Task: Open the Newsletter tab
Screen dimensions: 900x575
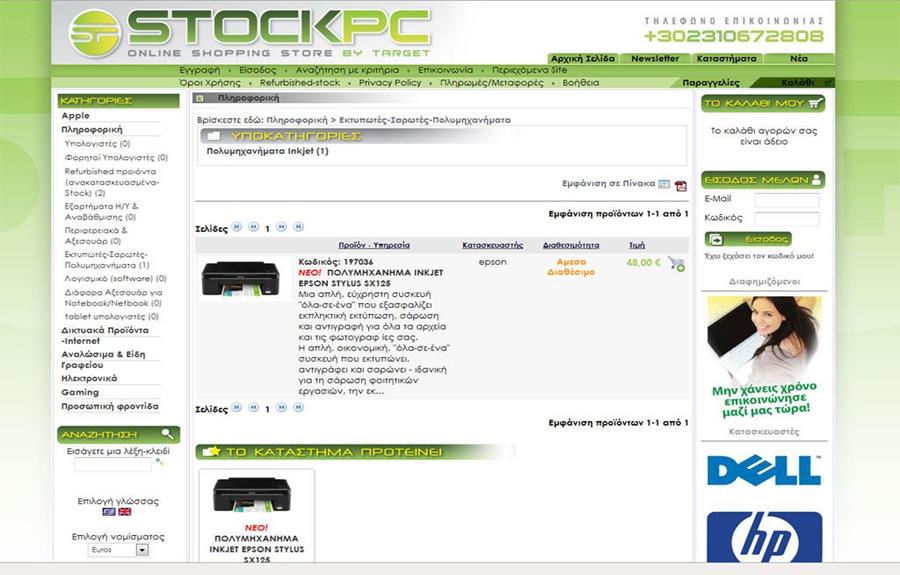Action: pos(655,59)
